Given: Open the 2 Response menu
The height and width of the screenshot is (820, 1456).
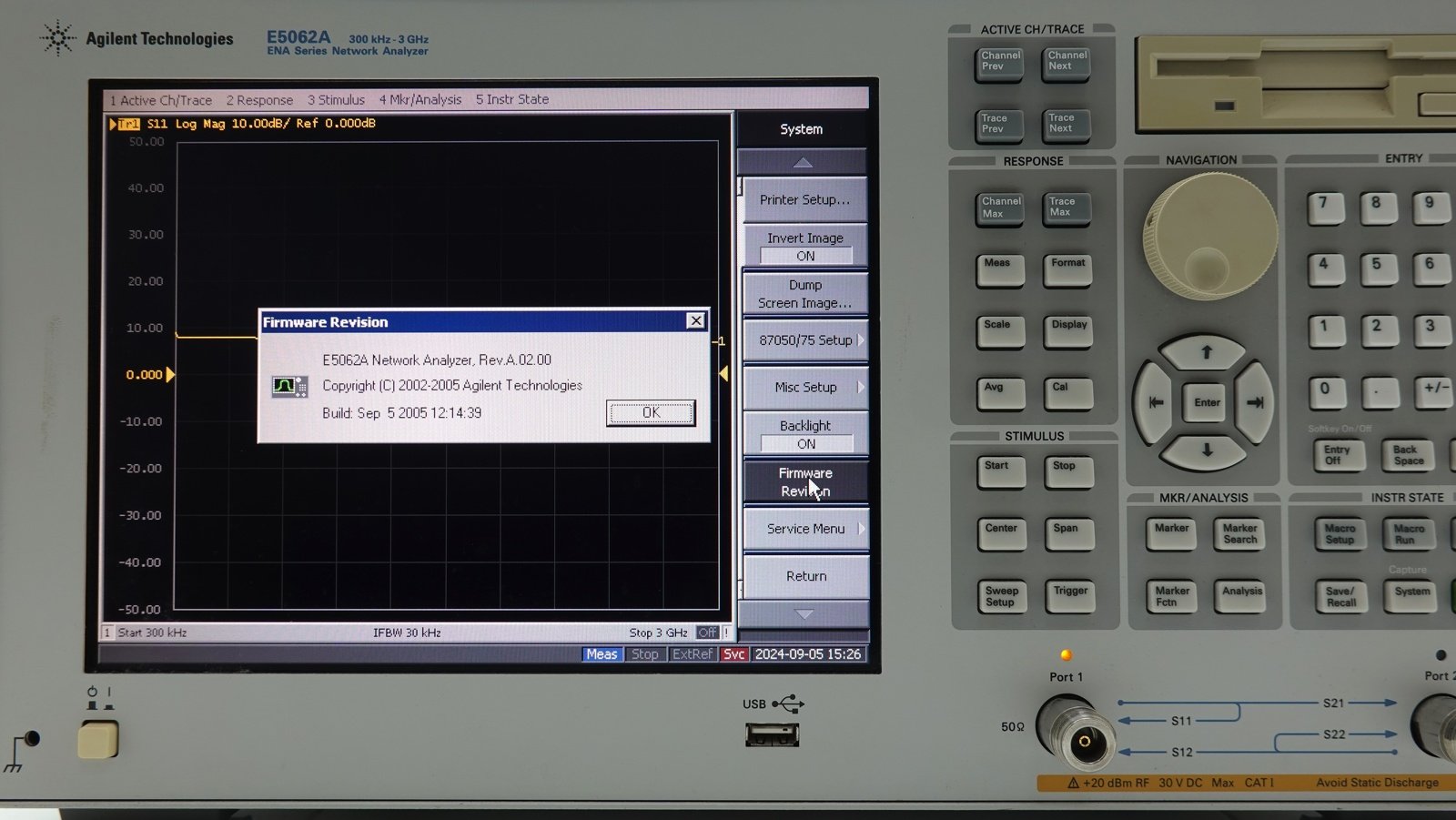Looking at the screenshot, I should pyautogui.click(x=259, y=100).
